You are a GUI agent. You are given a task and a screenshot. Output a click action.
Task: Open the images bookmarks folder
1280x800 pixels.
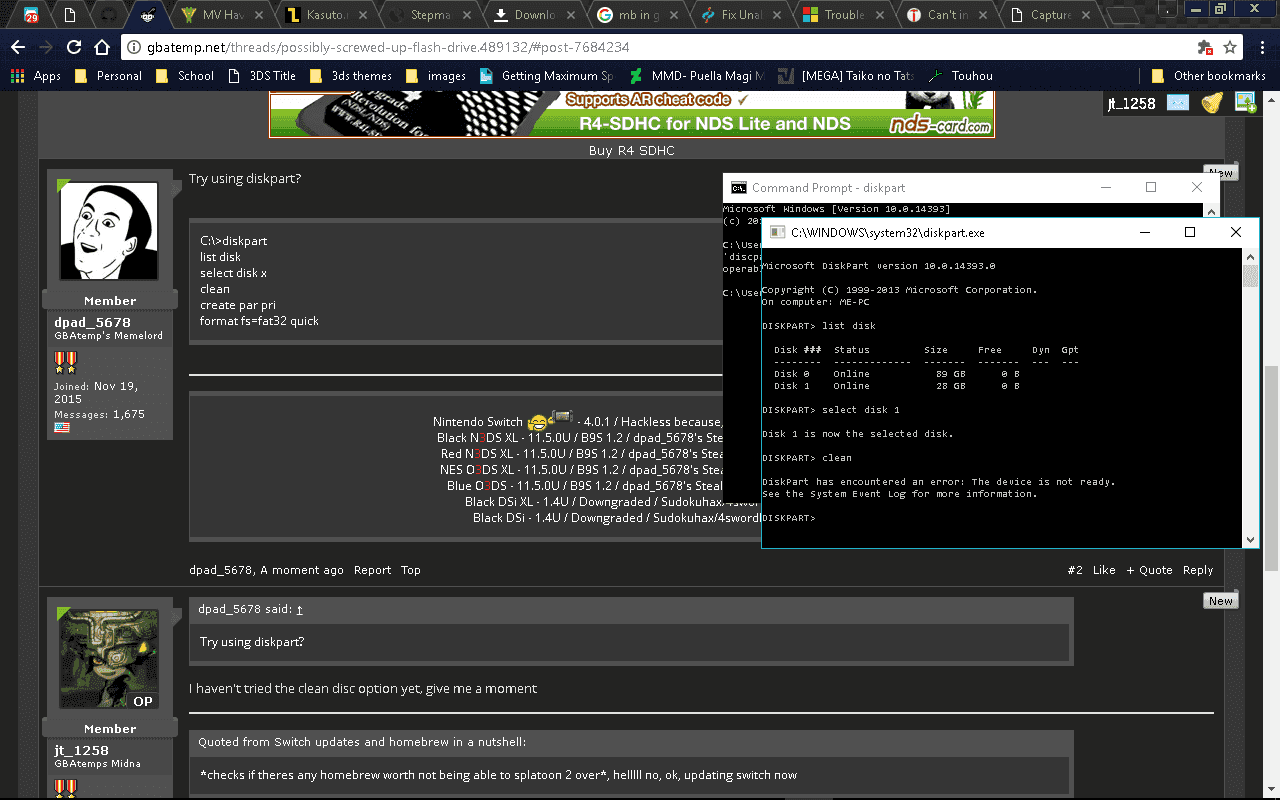[x=436, y=76]
